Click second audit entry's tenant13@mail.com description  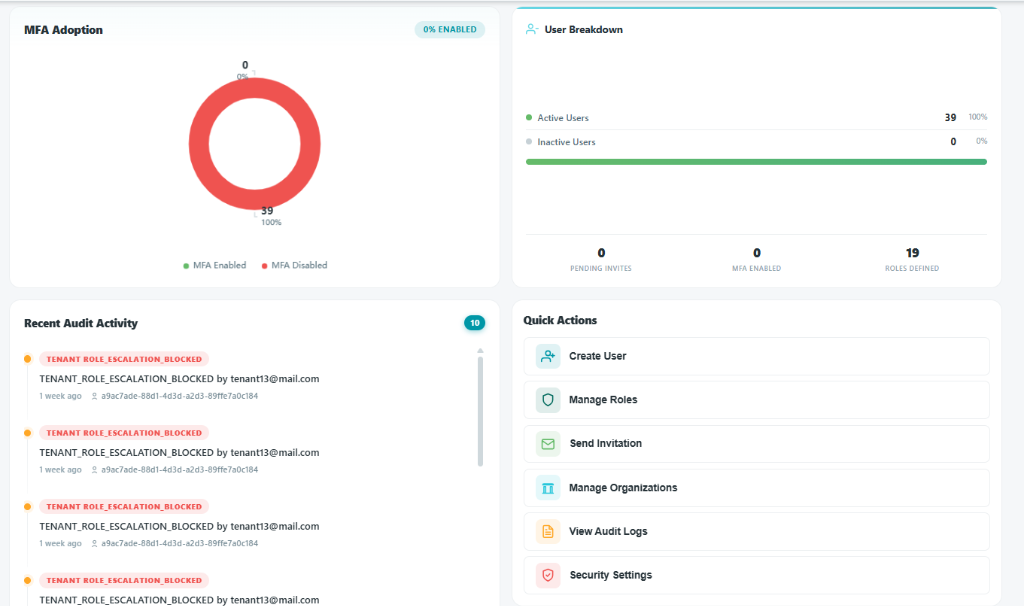click(179, 453)
